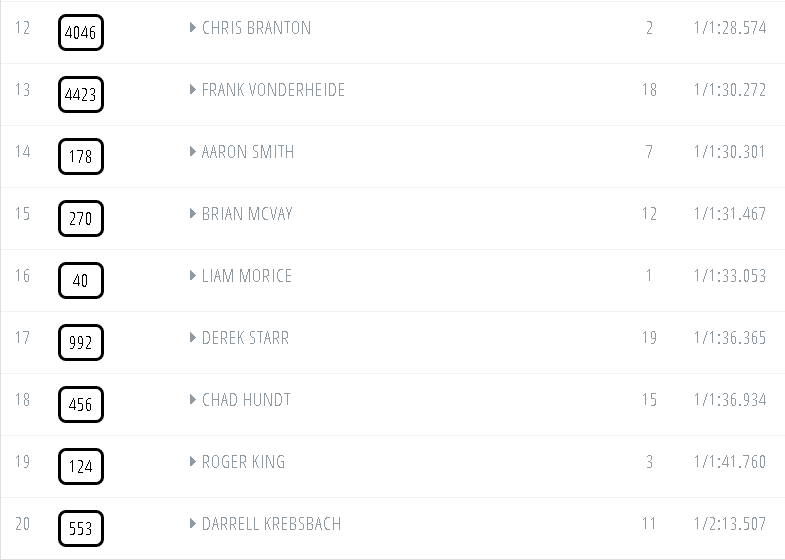Expand the Roger King row arrow
This screenshot has height=560, width=785.
coord(193,462)
